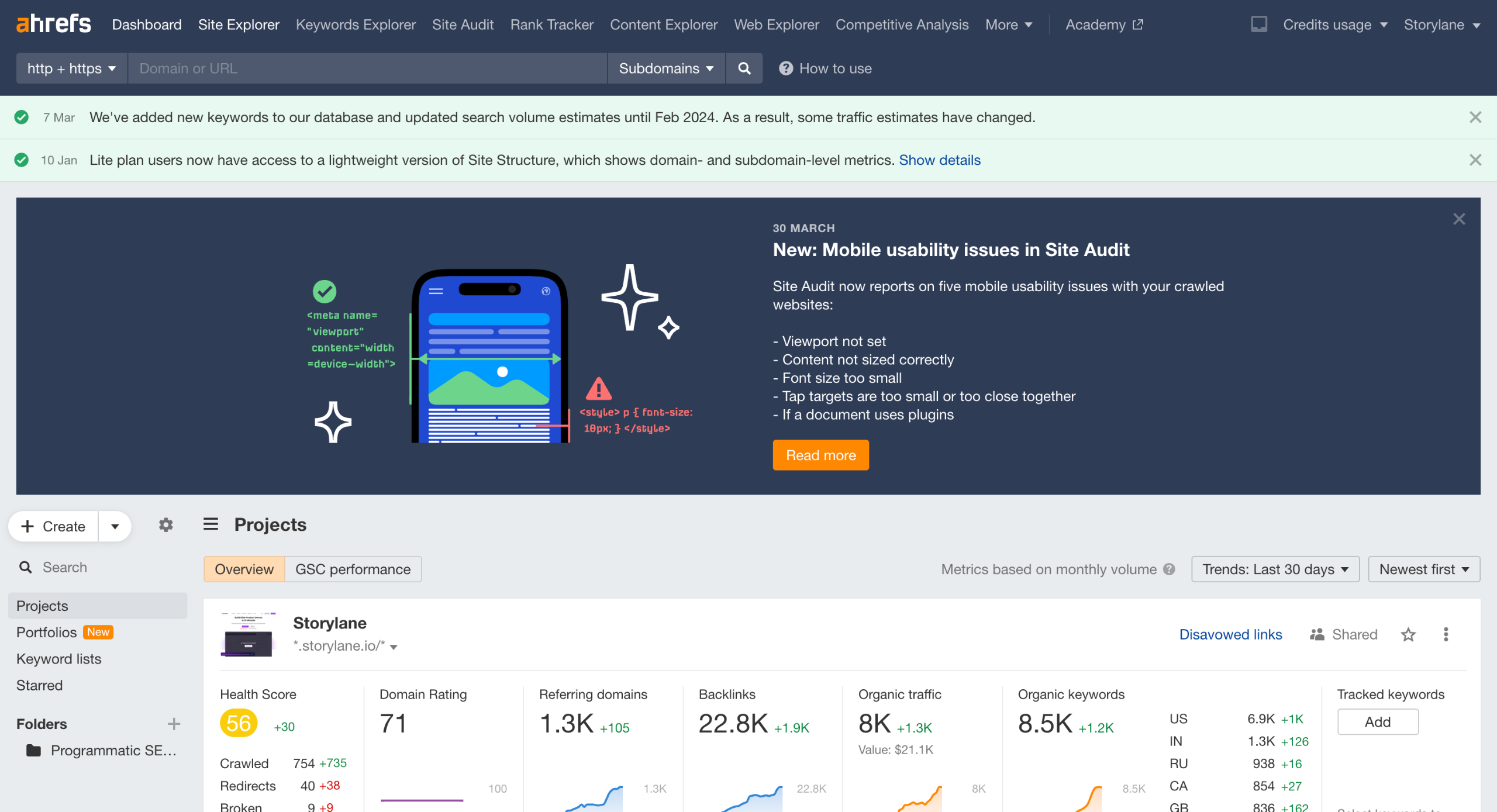Open Storylane project three-dot menu
This screenshot has width=1497, height=812.
[1446, 634]
